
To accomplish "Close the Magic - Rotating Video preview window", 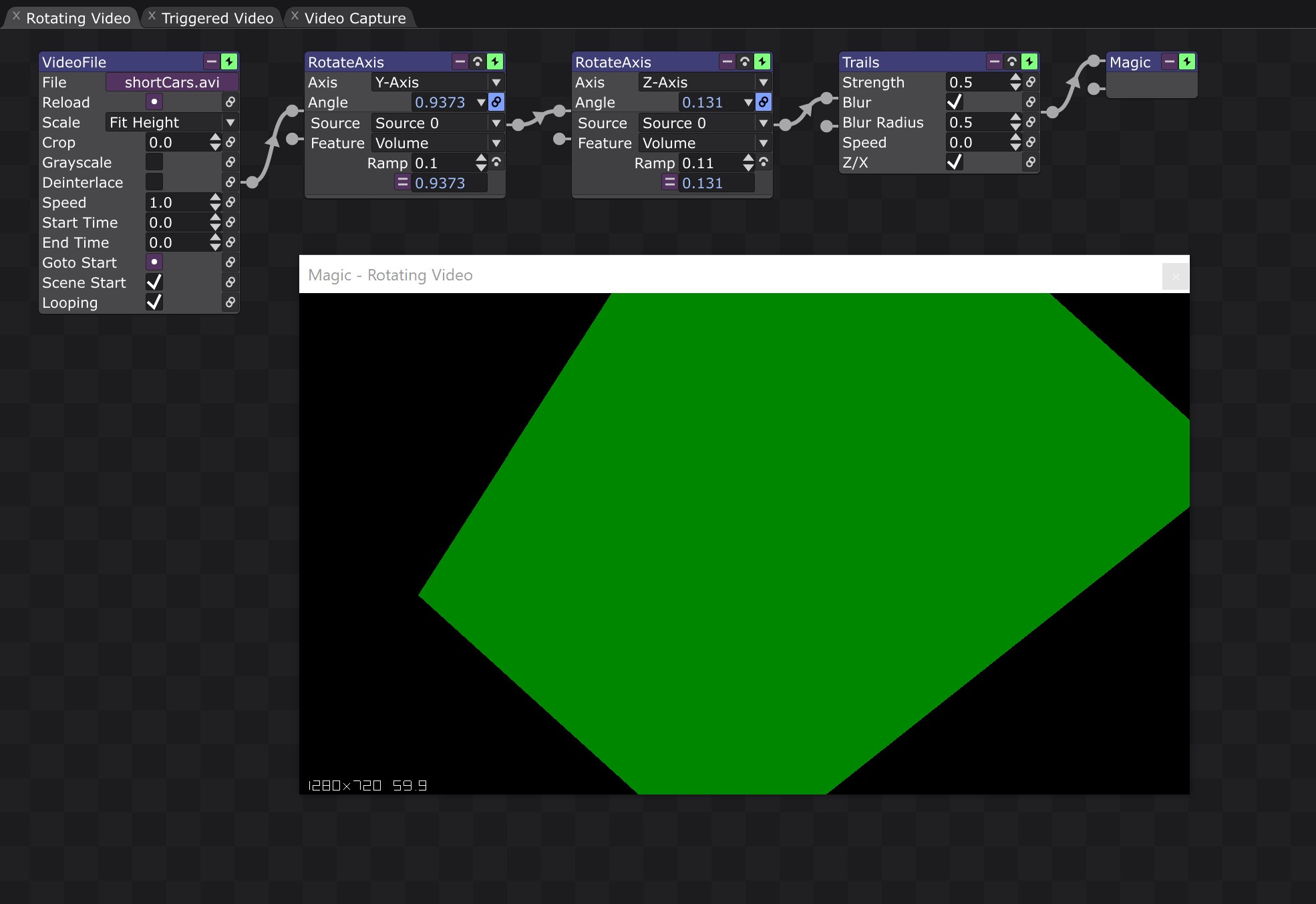I will [x=1175, y=276].
